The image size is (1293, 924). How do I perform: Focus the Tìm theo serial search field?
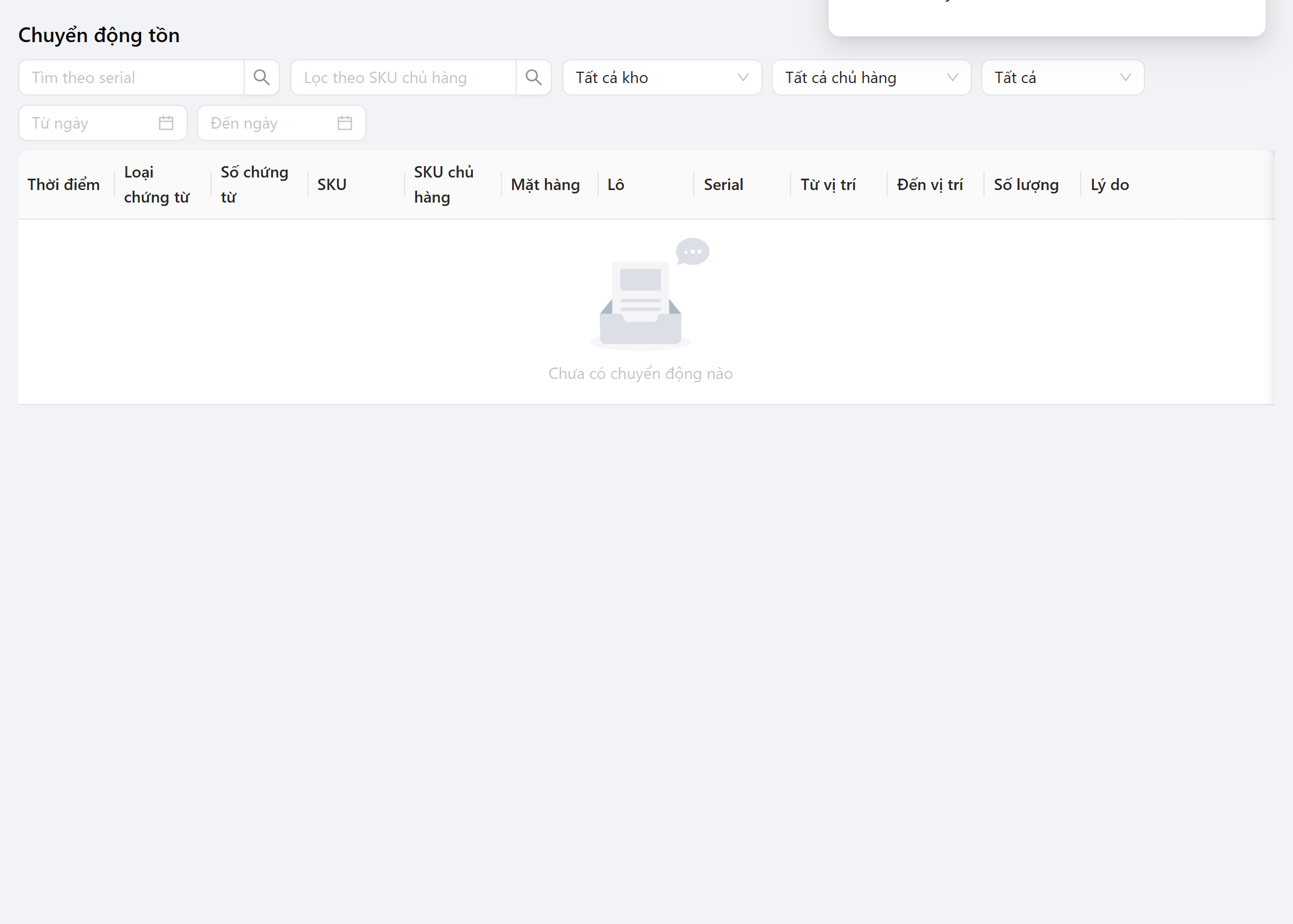pyautogui.click(x=131, y=77)
